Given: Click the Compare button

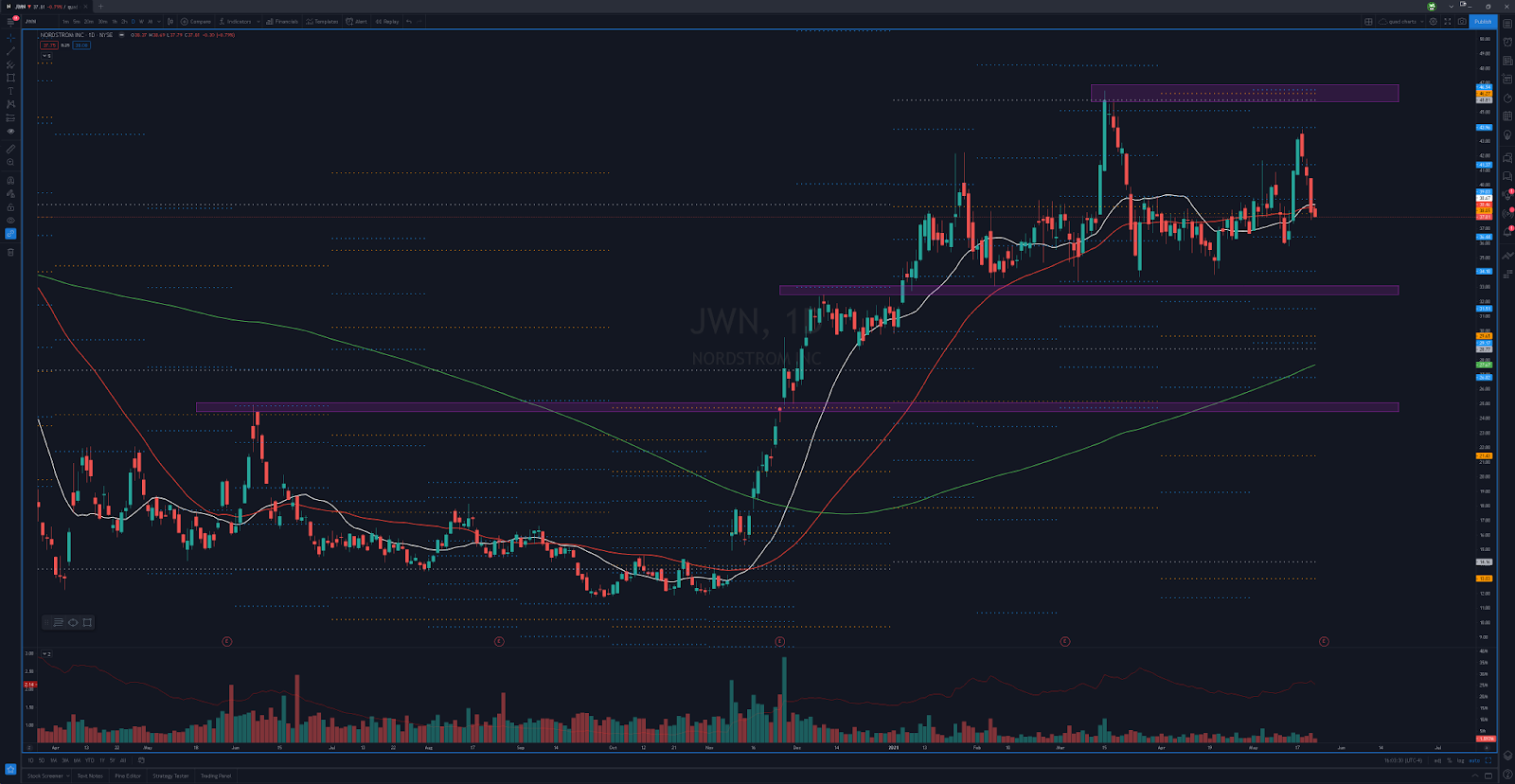Looking at the screenshot, I should (x=196, y=22).
